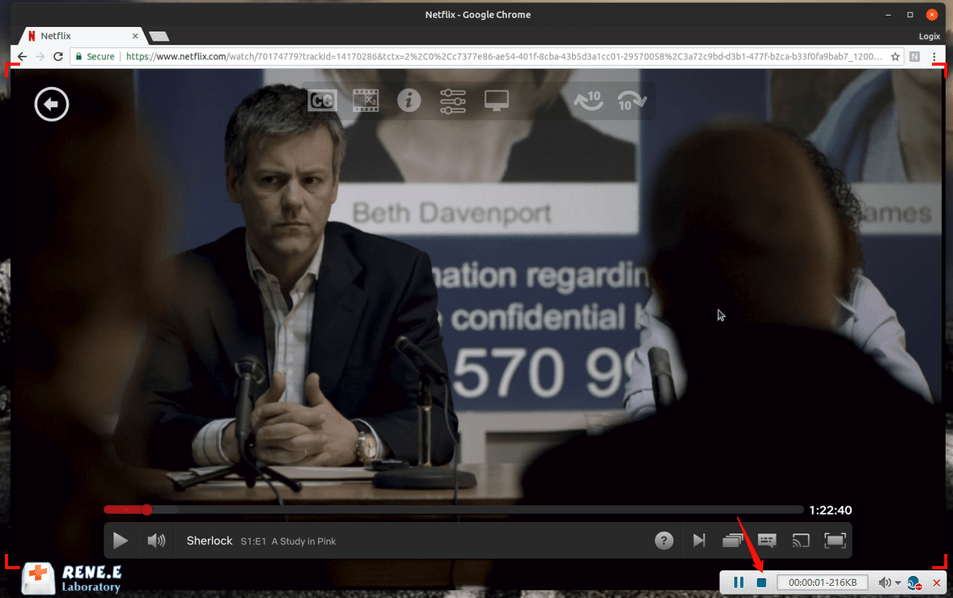Click the recording timer 00:00:01-216KB
Viewport: 953px width, 598px height.
click(822, 582)
